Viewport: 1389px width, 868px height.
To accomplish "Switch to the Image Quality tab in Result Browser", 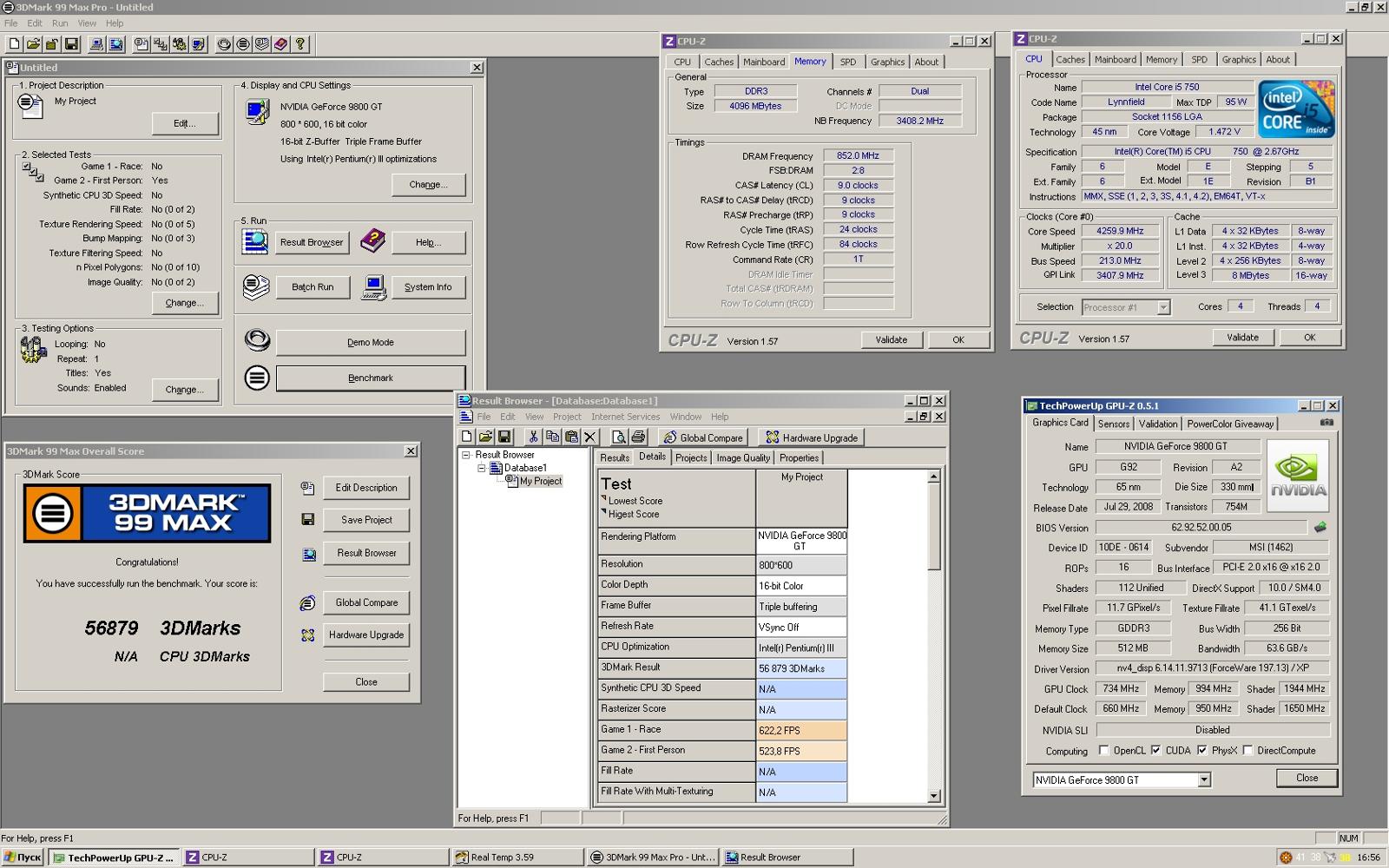I will (x=743, y=457).
